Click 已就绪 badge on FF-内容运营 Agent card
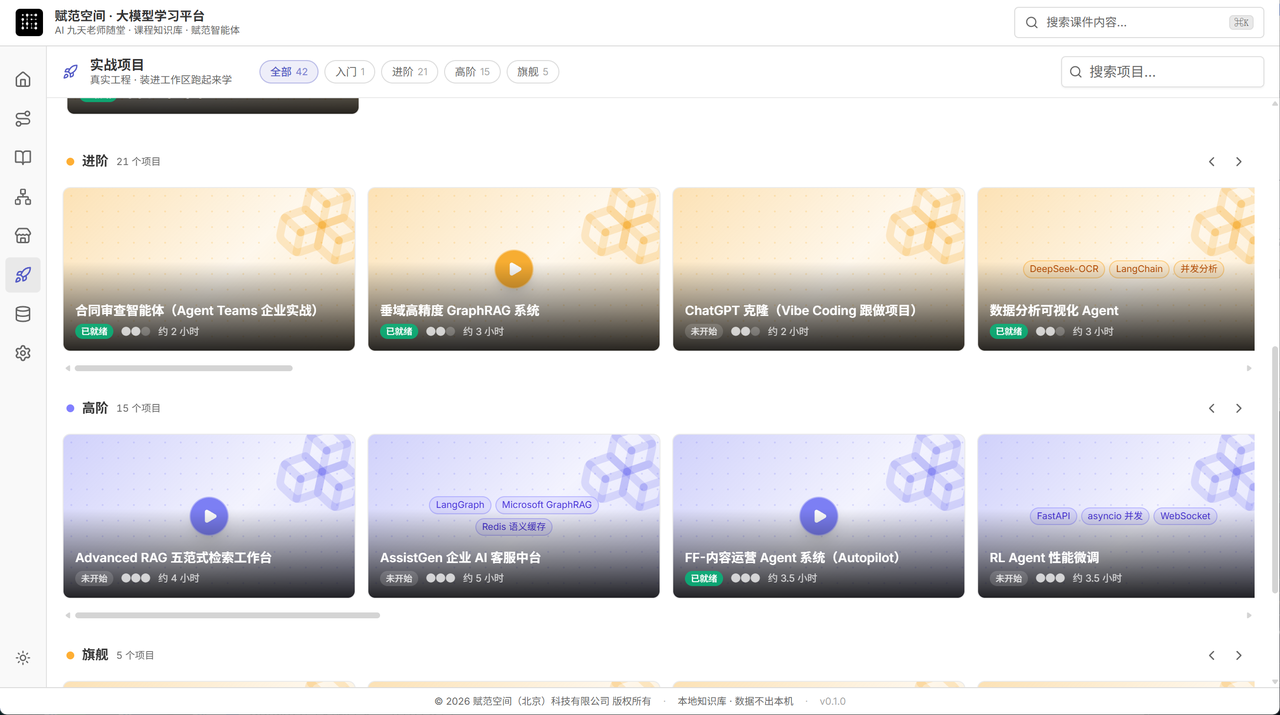This screenshot has height=715, width=1280. (x=704, y=578)
